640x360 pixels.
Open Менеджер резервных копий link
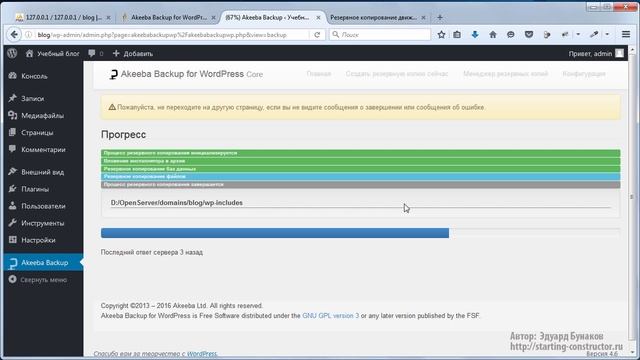(505, 74)
